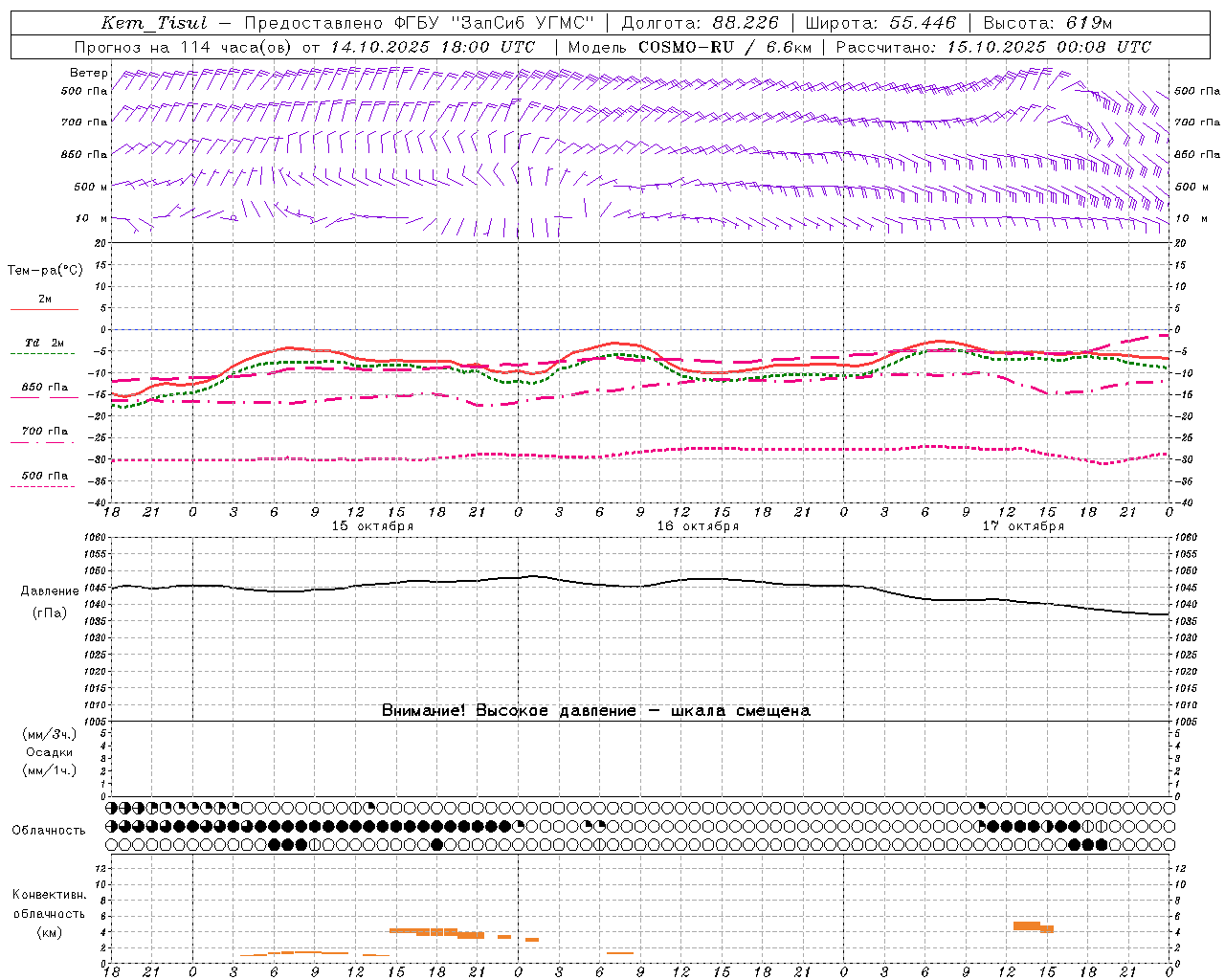Screen dimensions: 1225x980
Task: Click the Высота: 619м value
Action: [x=1048, y=23]
